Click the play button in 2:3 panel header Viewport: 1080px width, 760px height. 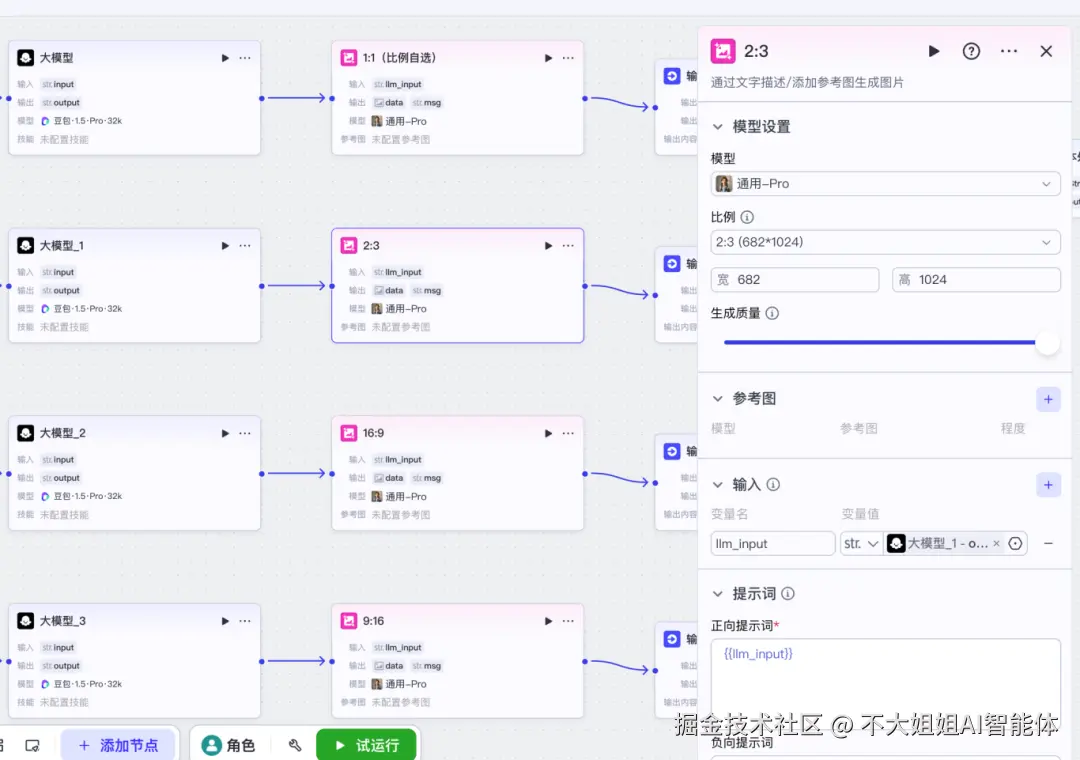point(934,51)
